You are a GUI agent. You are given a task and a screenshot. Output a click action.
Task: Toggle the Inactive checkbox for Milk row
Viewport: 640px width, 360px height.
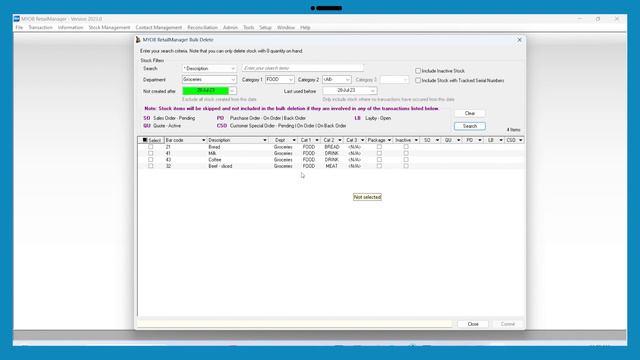(x=406, y=153)
